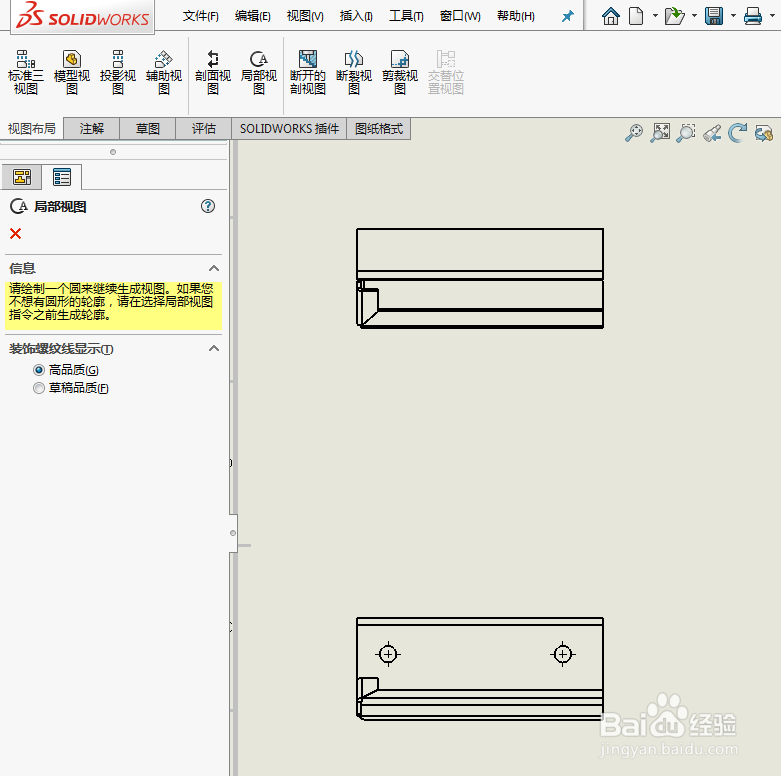Select the Model View (模型视图) tool
Screen dimensions: 781x776
pos(72,72)
